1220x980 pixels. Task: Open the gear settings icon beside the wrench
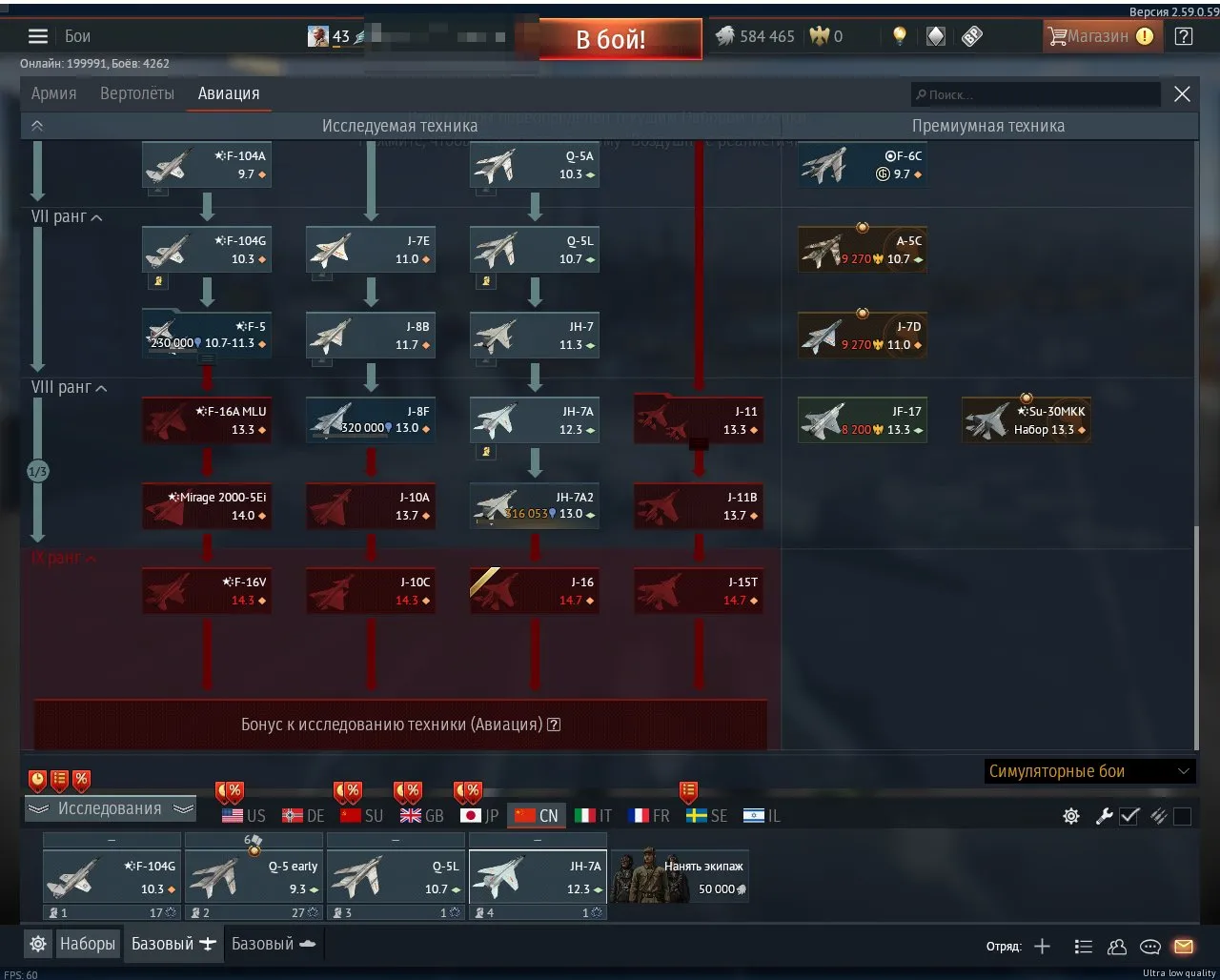[1071, 816]
